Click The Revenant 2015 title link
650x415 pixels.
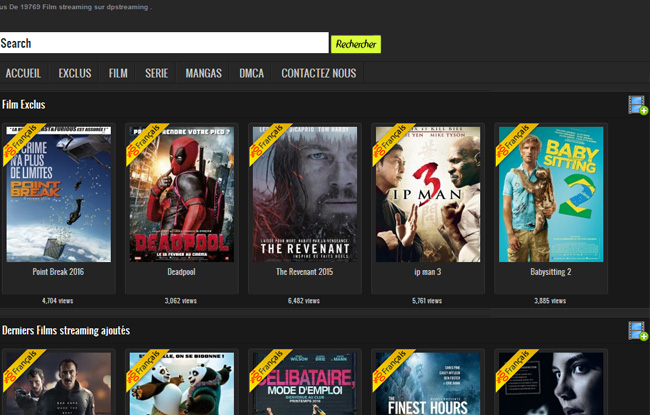[x=305, y=272]
